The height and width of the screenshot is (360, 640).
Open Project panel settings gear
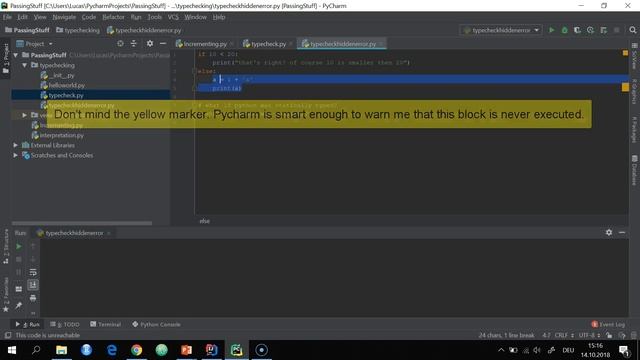[150, 43]
